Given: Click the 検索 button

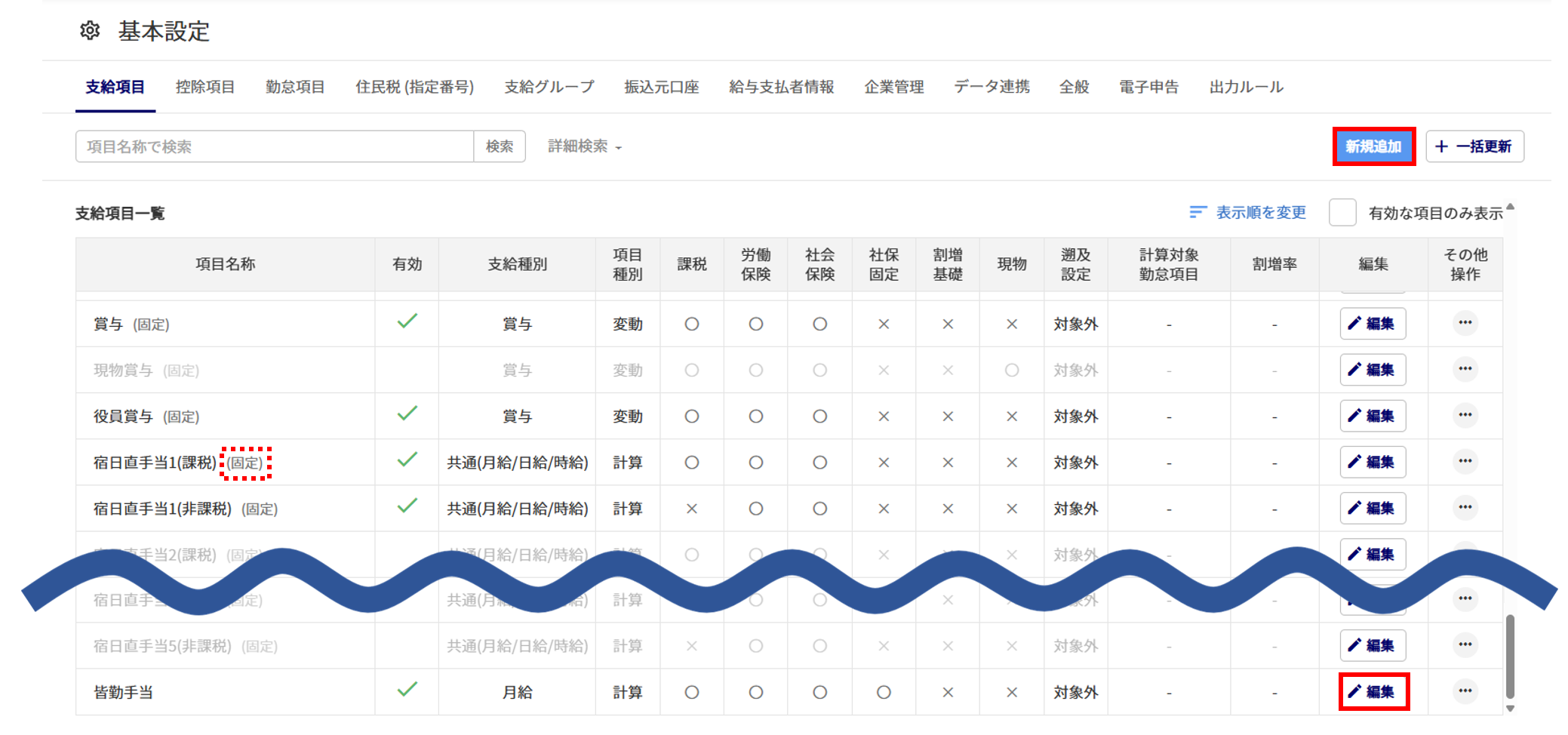Looking at the screenshot, I should tap(500, 146).
